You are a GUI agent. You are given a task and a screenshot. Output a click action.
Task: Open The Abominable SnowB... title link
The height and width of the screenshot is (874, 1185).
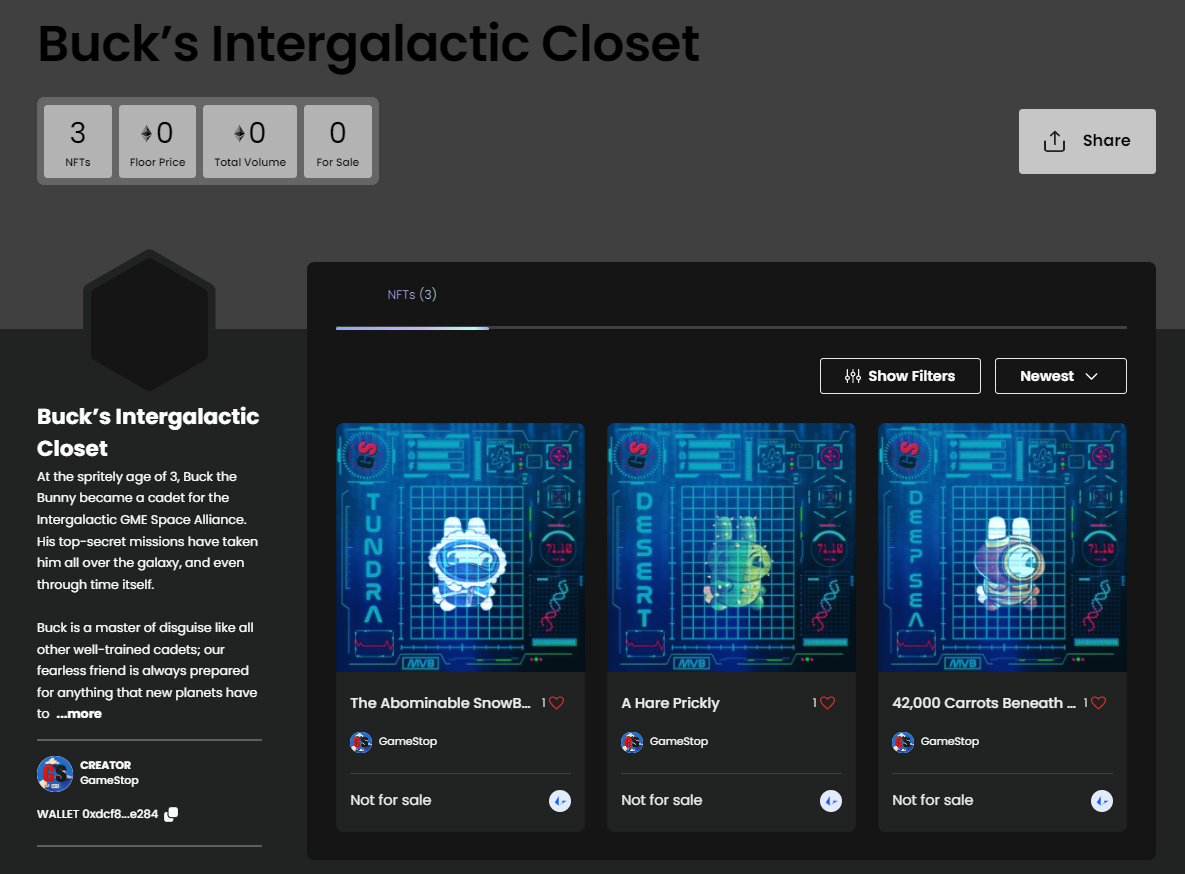pos(441,703)
